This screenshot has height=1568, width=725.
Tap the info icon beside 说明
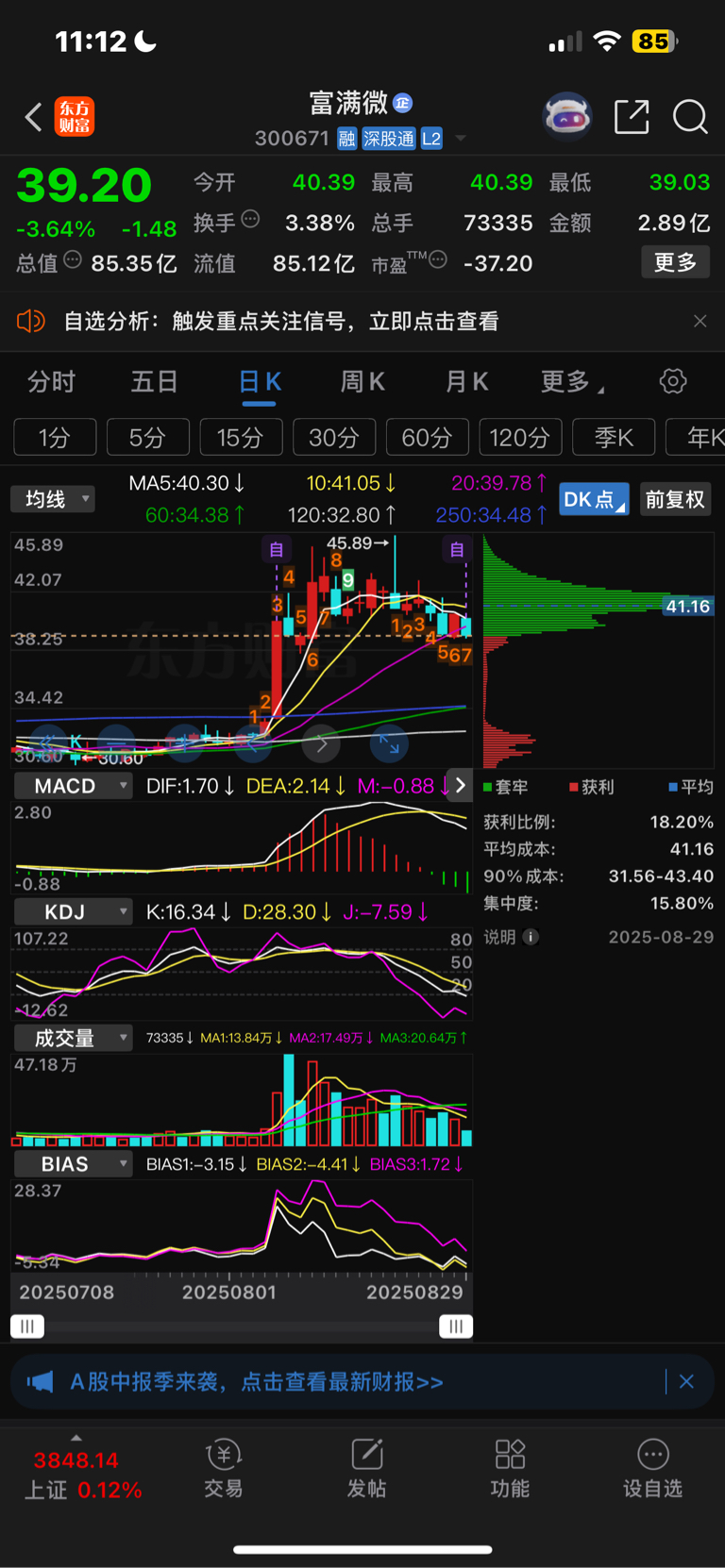[531, 937]
